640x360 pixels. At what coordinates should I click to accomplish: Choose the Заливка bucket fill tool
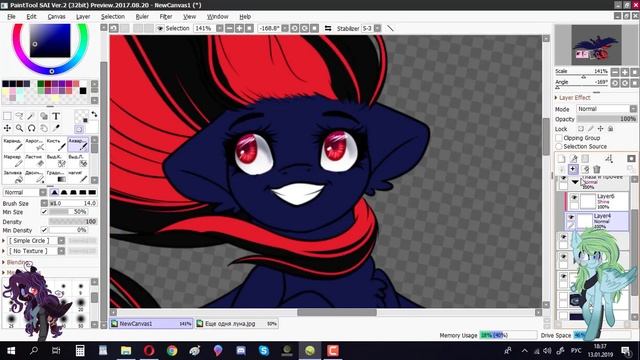(13, 176)
